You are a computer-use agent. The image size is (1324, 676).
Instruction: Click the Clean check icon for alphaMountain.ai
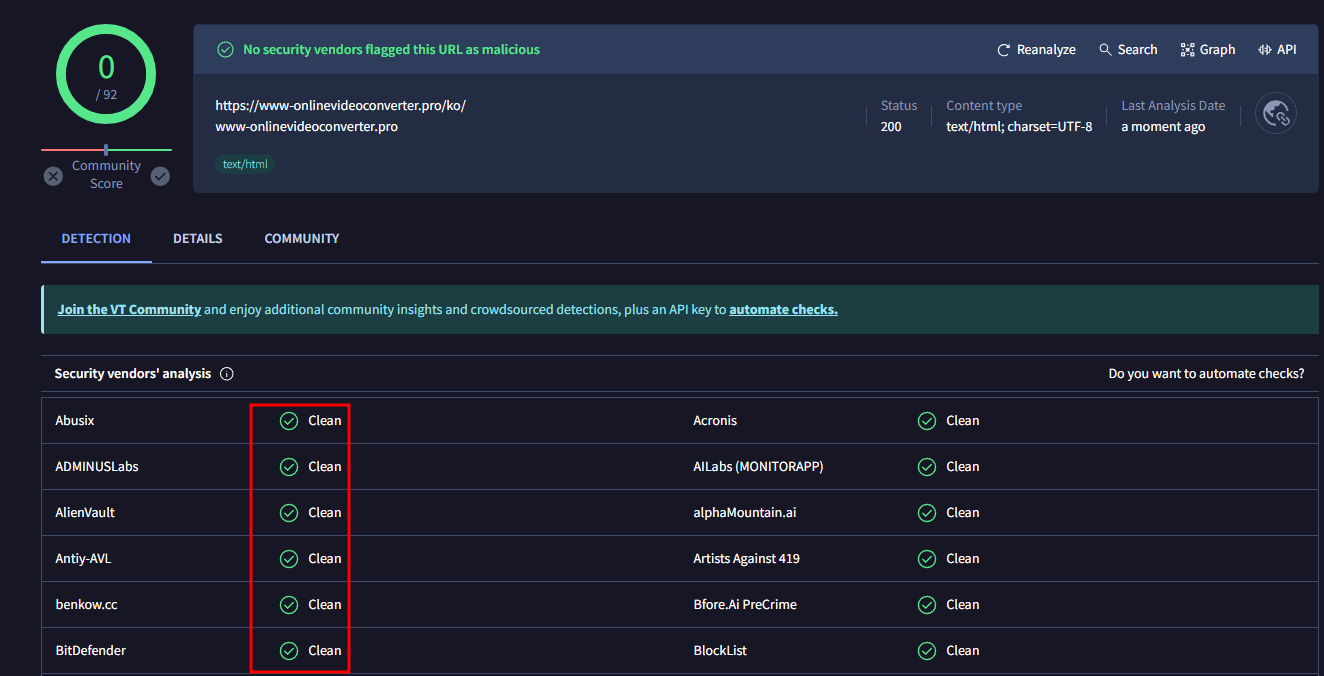point(927,513)
